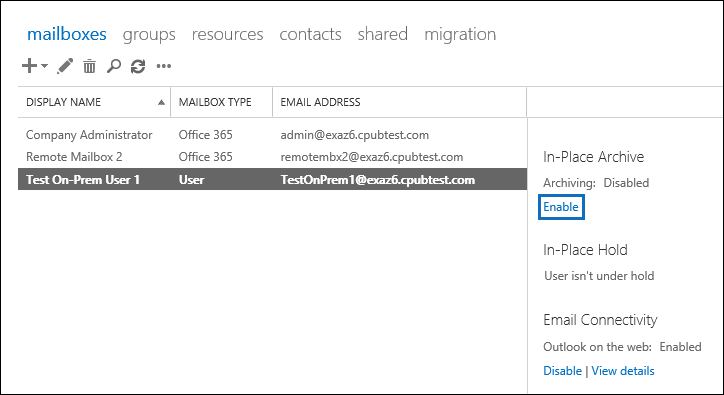Click the refresh icon
The width and height of the screenshot is (724, 395).
(x=138, y=67)
